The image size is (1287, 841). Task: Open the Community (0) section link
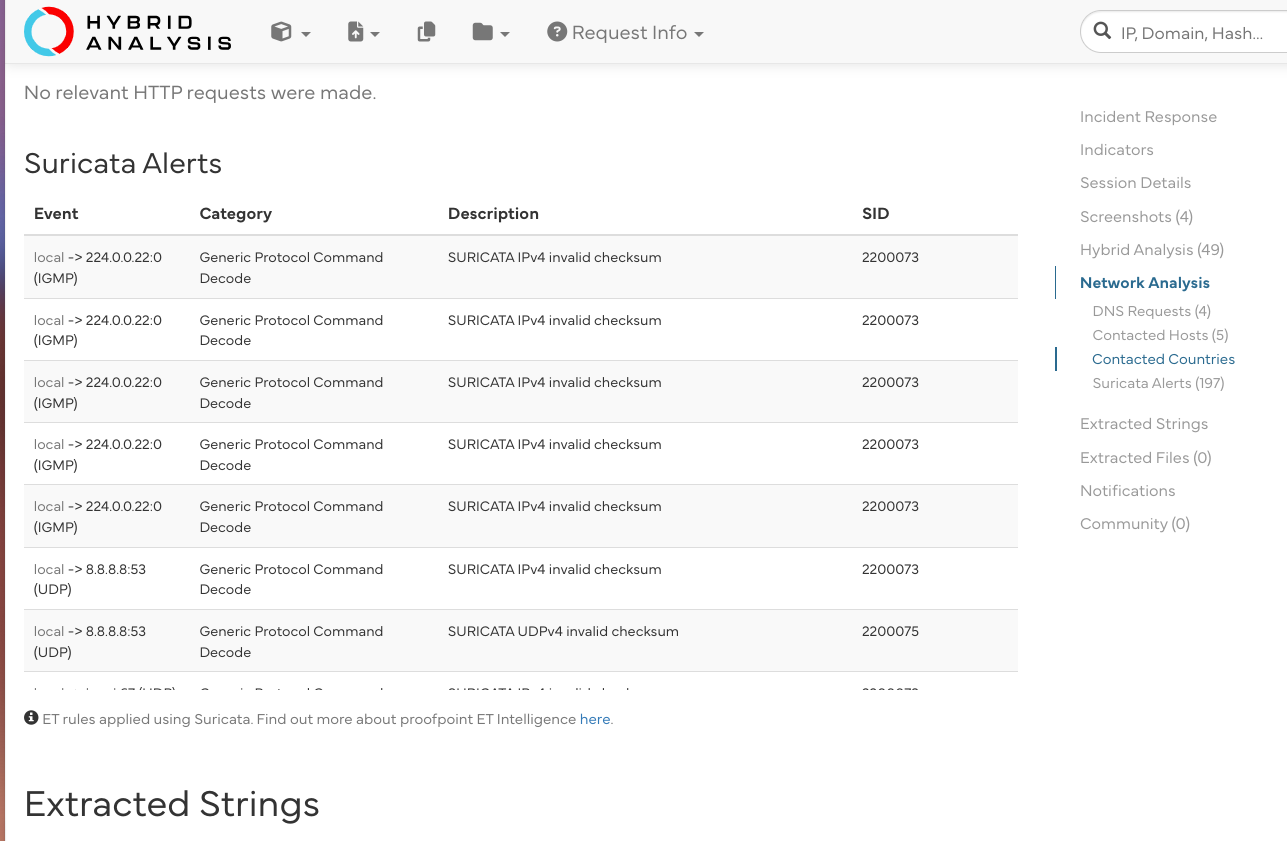coord(1134,524)
